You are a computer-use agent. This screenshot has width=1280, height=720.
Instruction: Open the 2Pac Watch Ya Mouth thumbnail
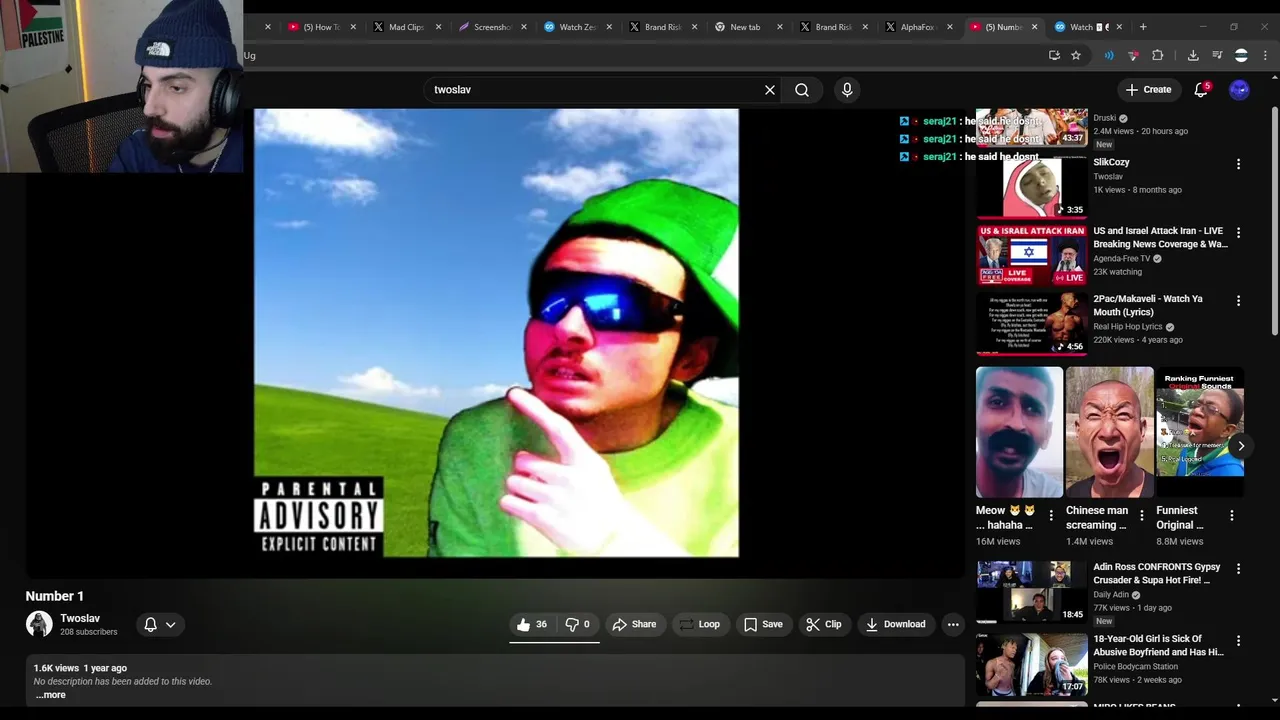(x=1032, y=323)
